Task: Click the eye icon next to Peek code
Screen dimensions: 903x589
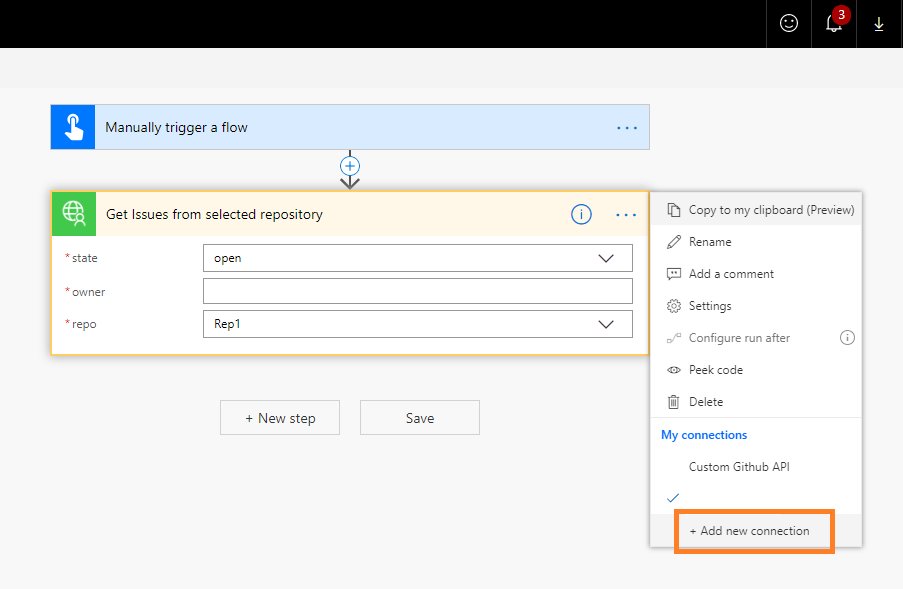Action: (673, 370)
